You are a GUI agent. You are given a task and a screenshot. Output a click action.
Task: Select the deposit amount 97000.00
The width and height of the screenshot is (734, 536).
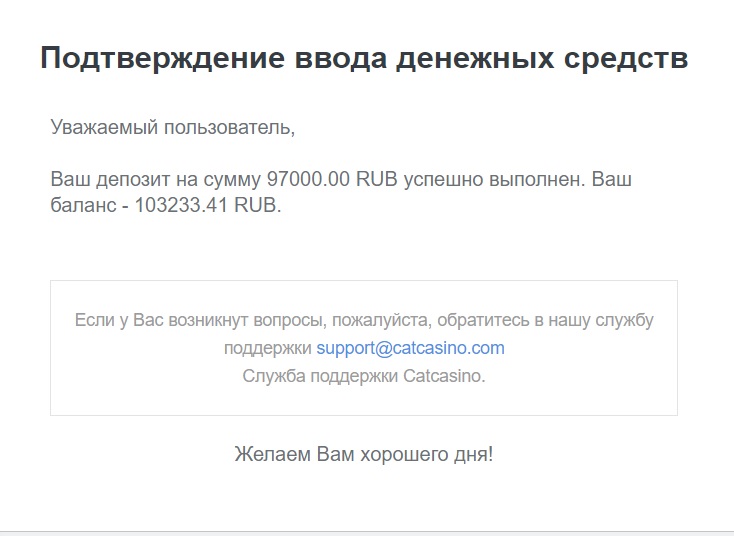[x=308, y=179]
